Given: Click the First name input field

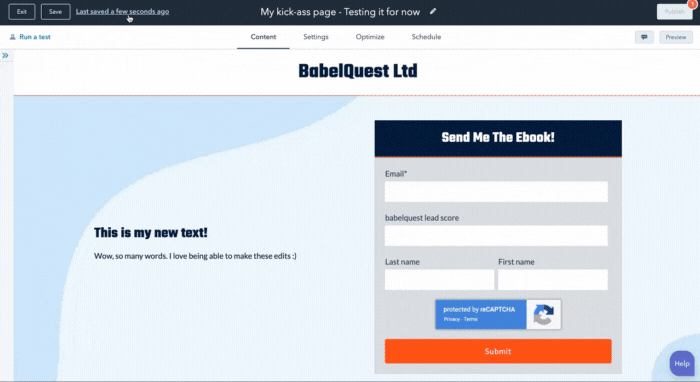Looking at the screenshot, I should tap(553, 279).
